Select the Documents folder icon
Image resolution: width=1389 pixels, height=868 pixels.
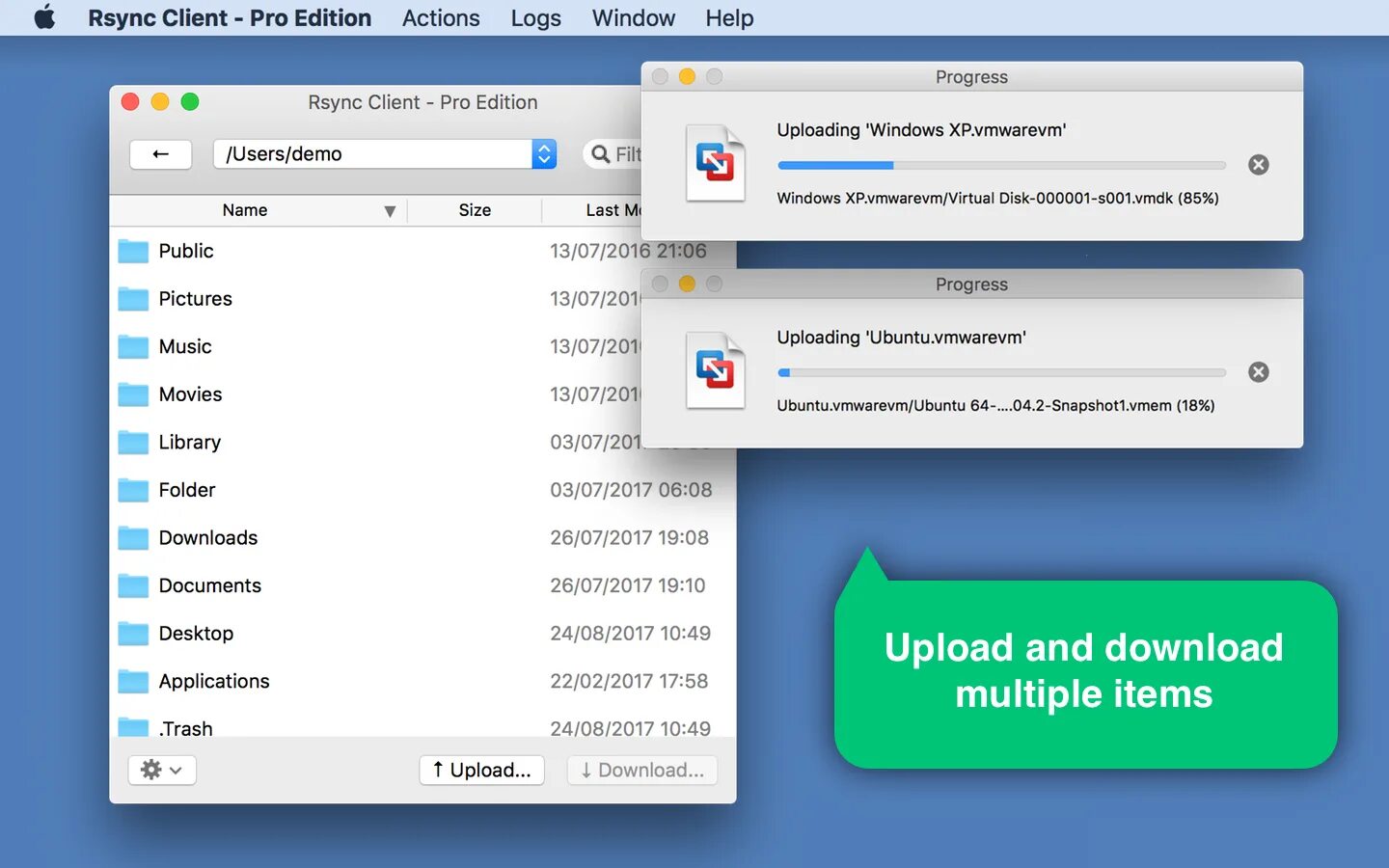click(133, 585)
